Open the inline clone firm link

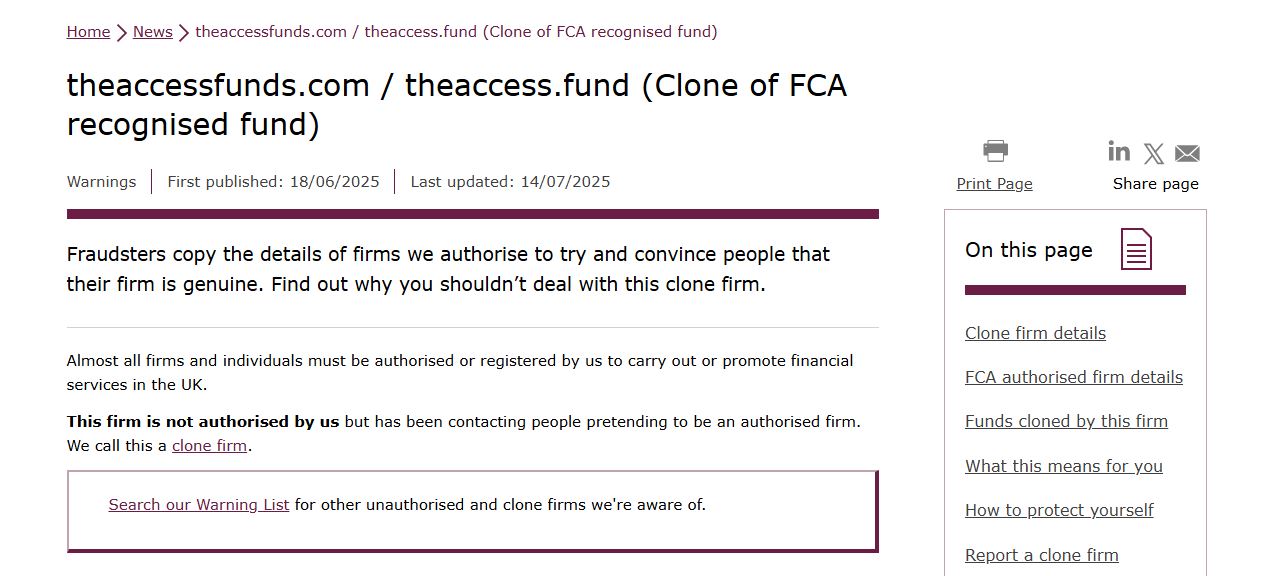tap(209, 445)
